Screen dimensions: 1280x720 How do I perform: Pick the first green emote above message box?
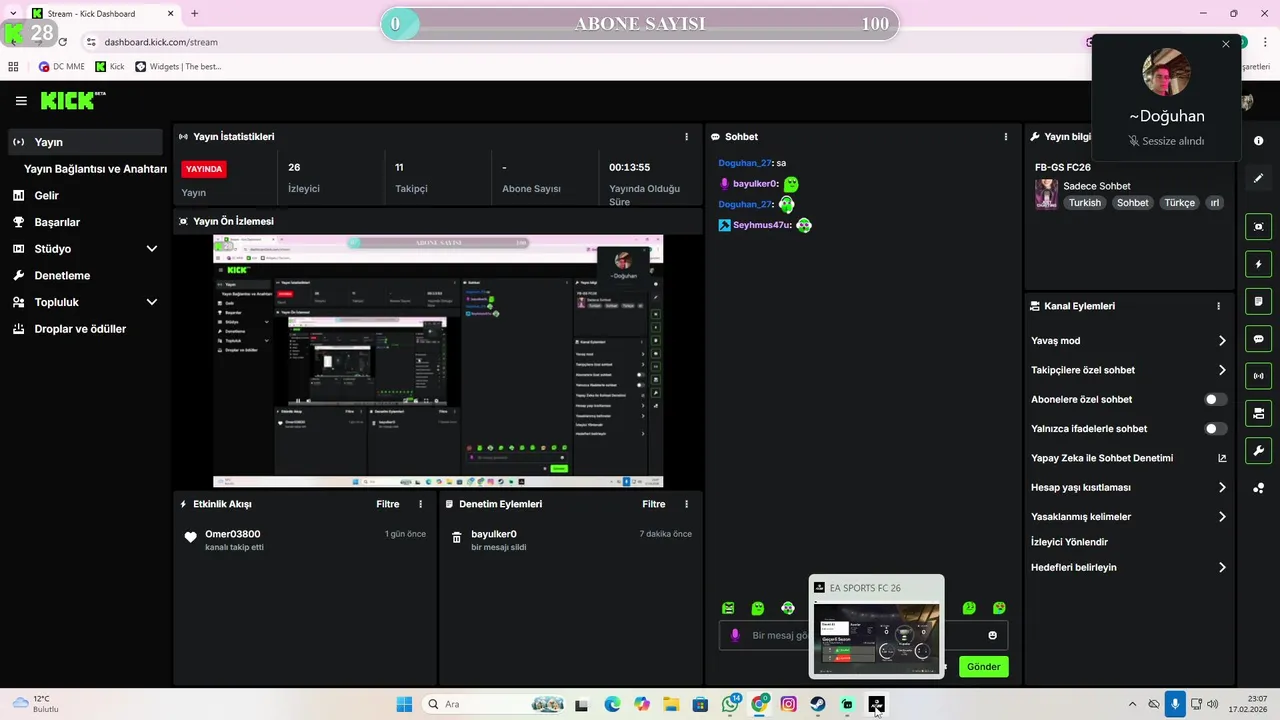728,608
